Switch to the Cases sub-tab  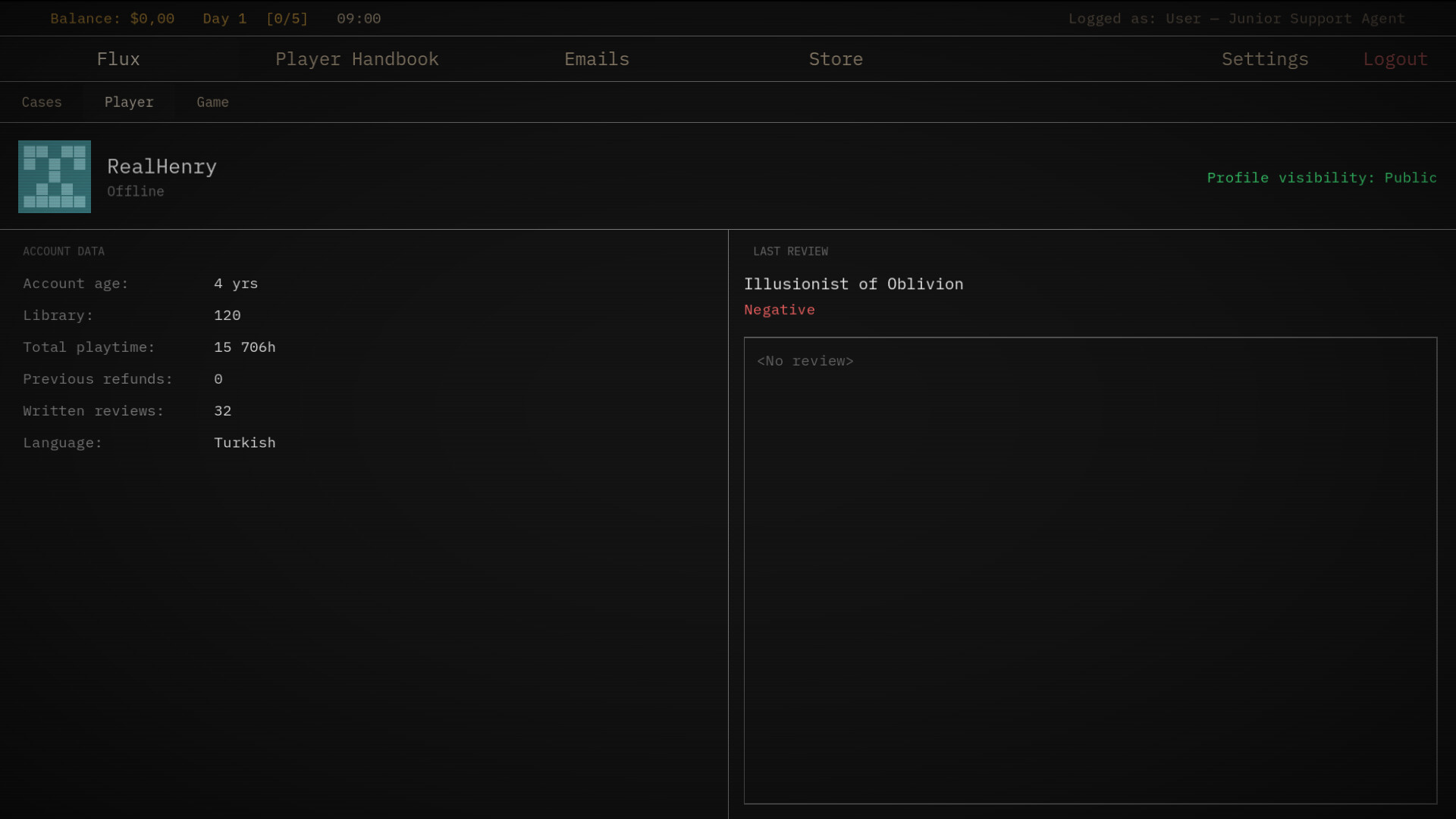(42, 102)
